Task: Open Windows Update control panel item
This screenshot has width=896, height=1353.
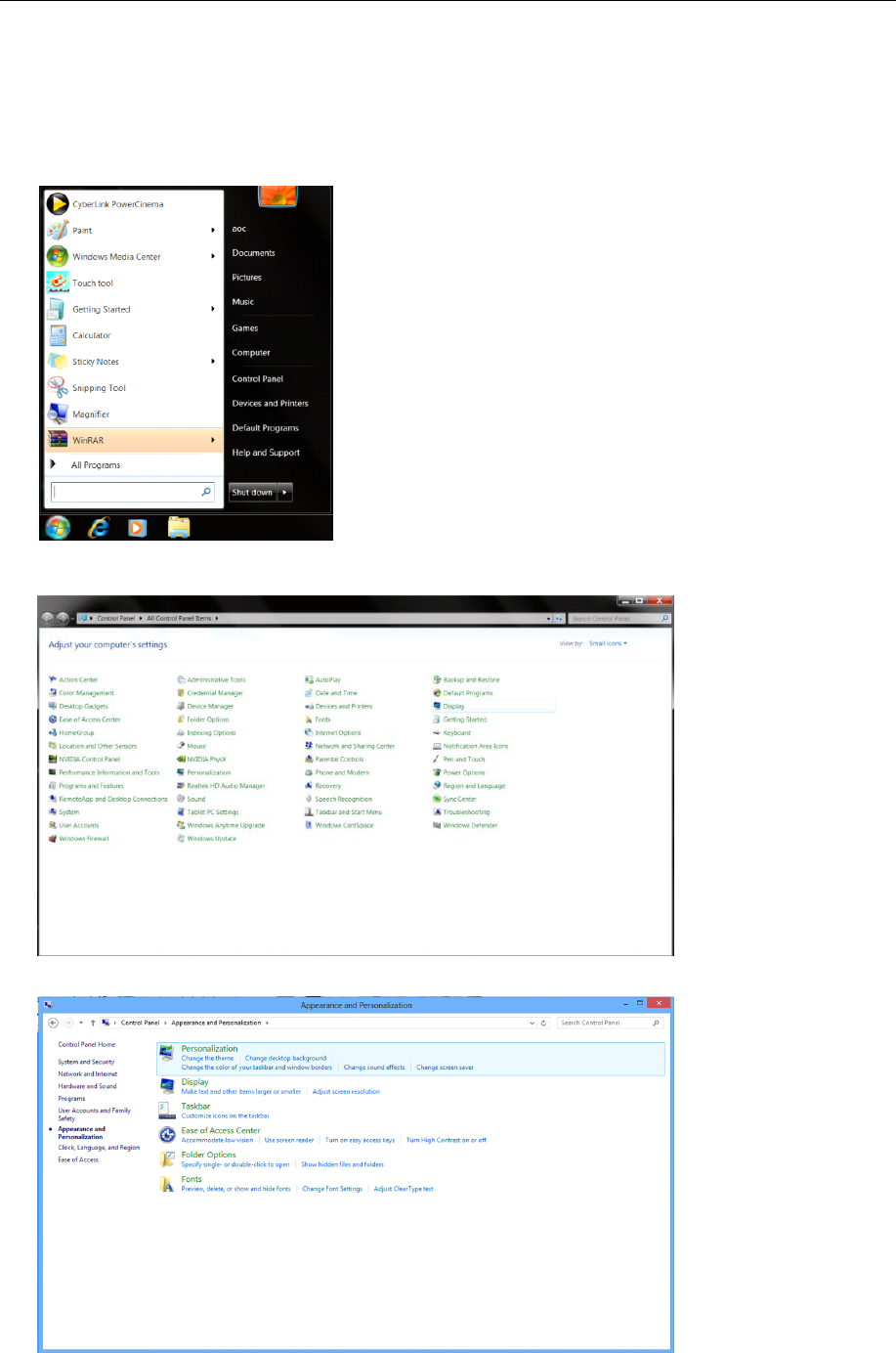Action: pos(211,839)
